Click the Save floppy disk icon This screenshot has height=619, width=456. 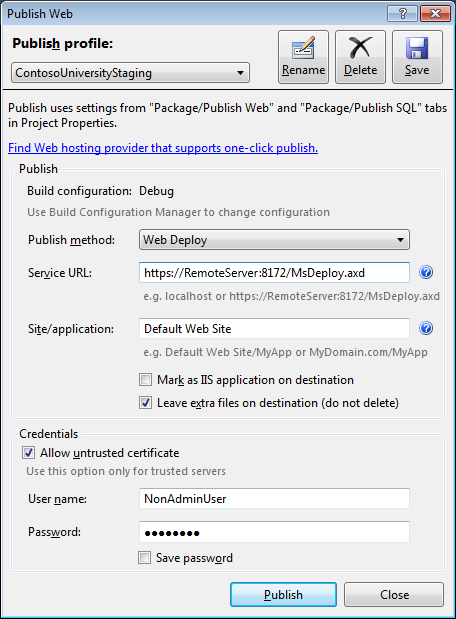pyautogui.click(x=417, y=57)
